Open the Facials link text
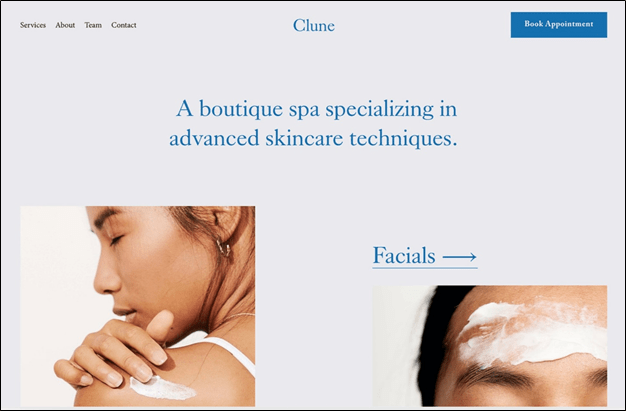Screen dimensions: 626x411 [x=404, y=256]
